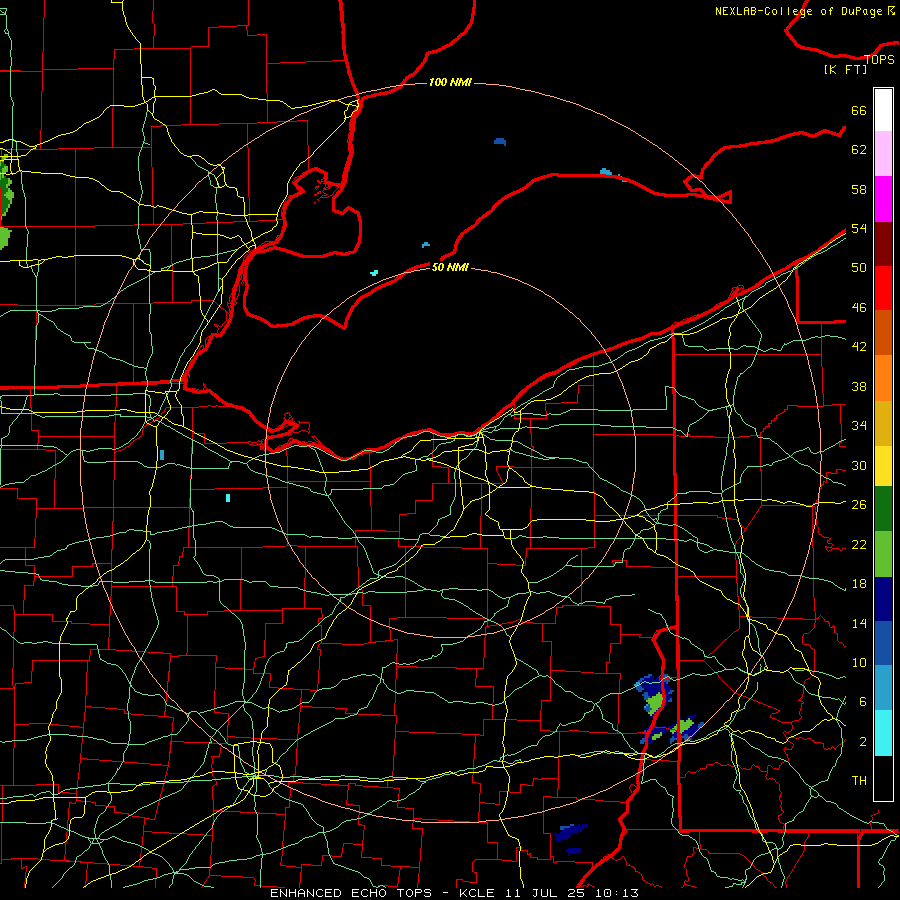This screenshot has width=900, height=900.
Task: Click the "66" legend value
Action: click(859, 110)
